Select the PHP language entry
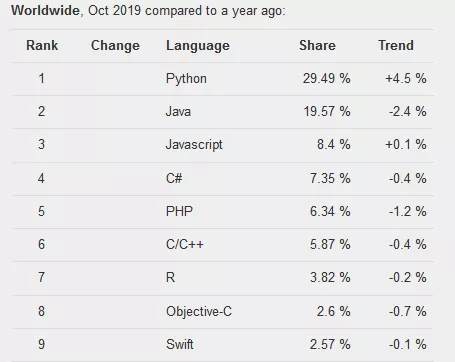The image size is (455, 362). pos(179,211)
